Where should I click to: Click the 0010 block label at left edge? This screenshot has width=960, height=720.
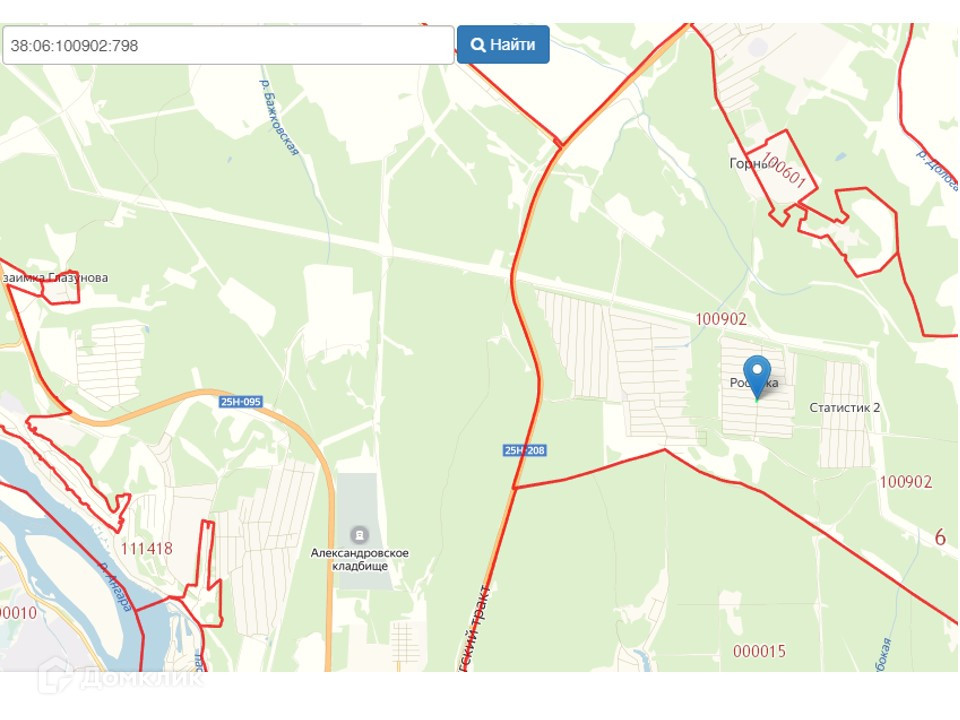click(18, 612)
